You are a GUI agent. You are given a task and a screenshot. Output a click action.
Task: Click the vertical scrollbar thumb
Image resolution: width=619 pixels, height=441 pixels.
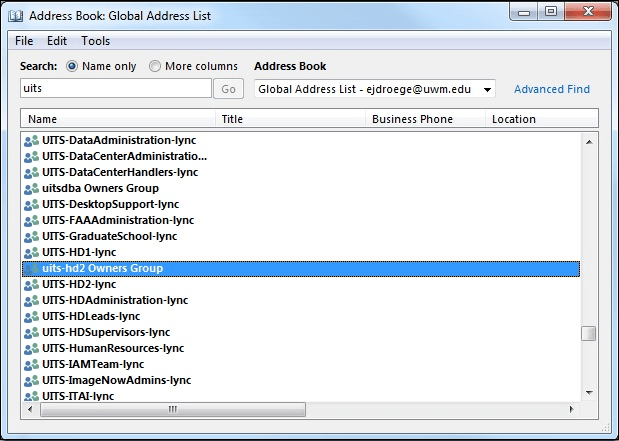pos(589,333)
